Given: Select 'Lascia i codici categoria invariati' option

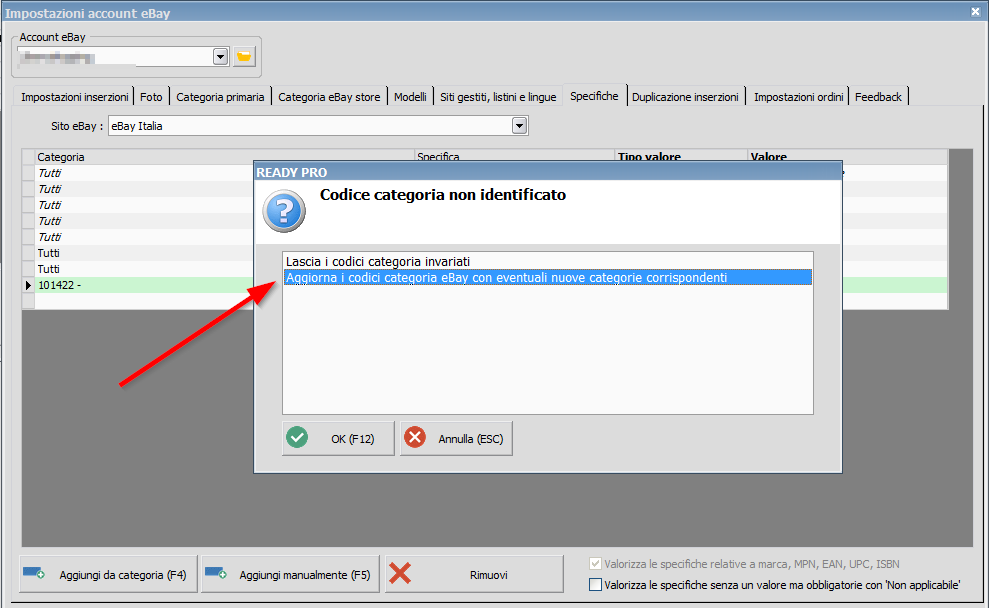Looking at the screenshot, I should coord(547,261).
